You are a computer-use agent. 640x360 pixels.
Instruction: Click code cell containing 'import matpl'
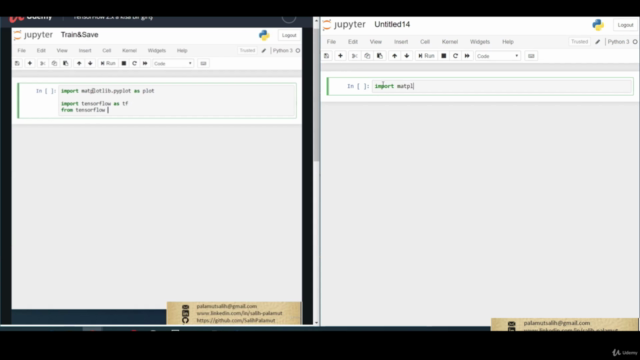coord(502,86)
